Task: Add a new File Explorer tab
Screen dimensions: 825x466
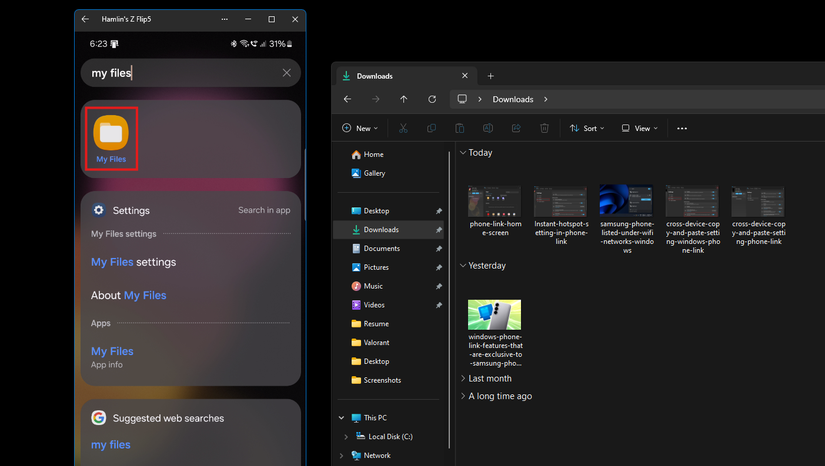Action: click(x=490, y=76)
